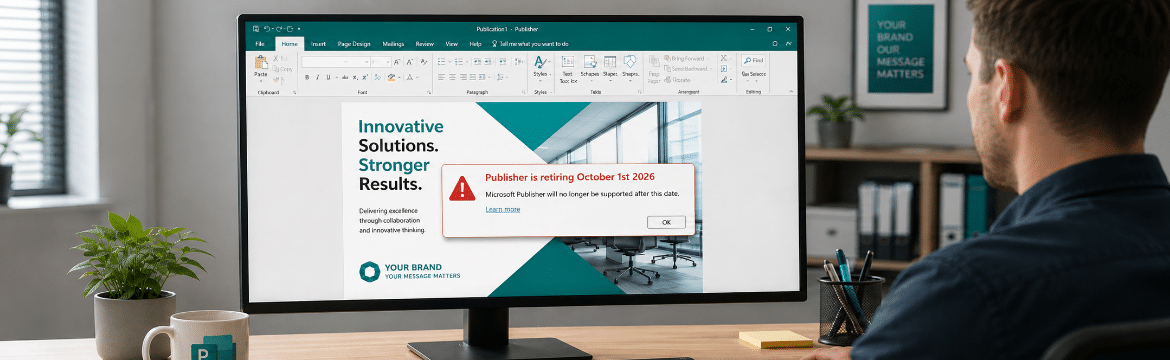Click the Find button in Editing group
This screenshot has height=360, width=1170.
tap(754, 60)
